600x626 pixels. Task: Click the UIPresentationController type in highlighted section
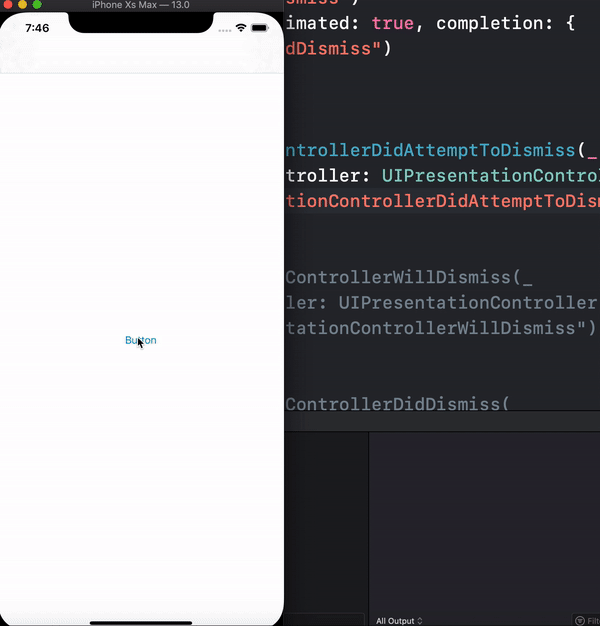click(x=491, y=176)
